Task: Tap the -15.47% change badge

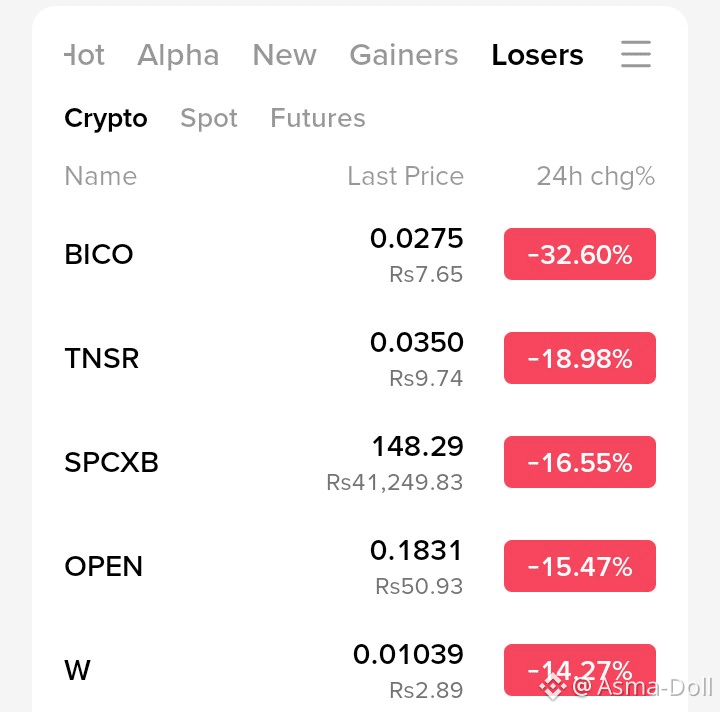Action: coord(580,566)
